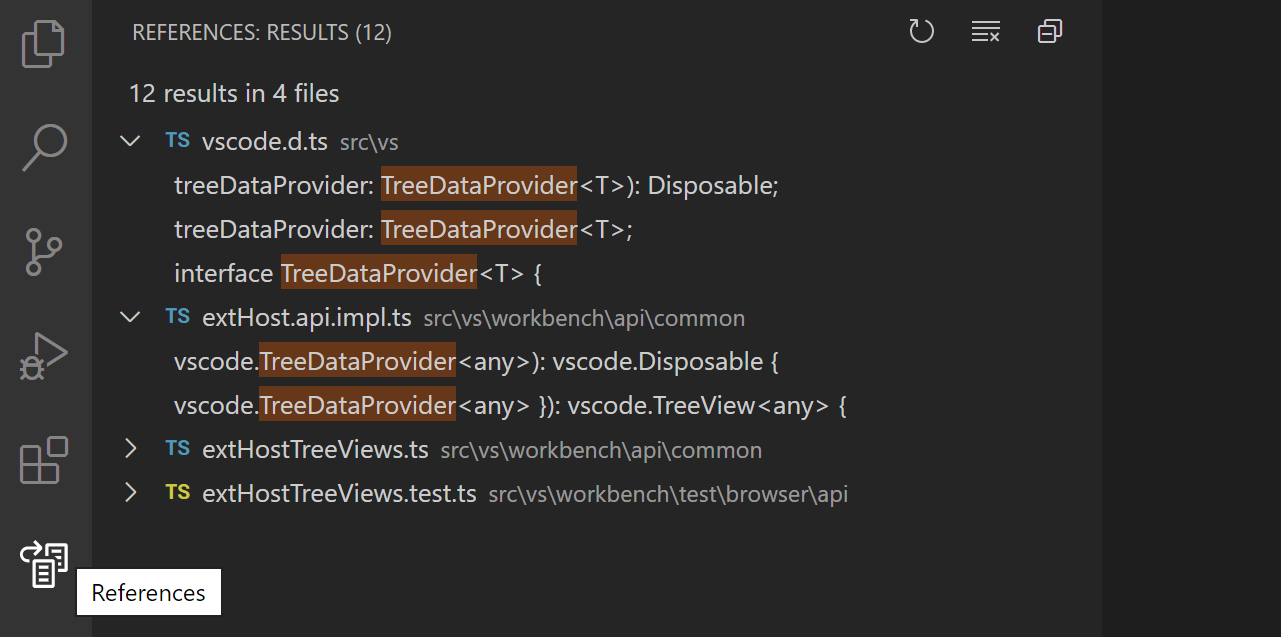Clear all reference results
This screenshot has width=1281, height=637.
(985, 31)
